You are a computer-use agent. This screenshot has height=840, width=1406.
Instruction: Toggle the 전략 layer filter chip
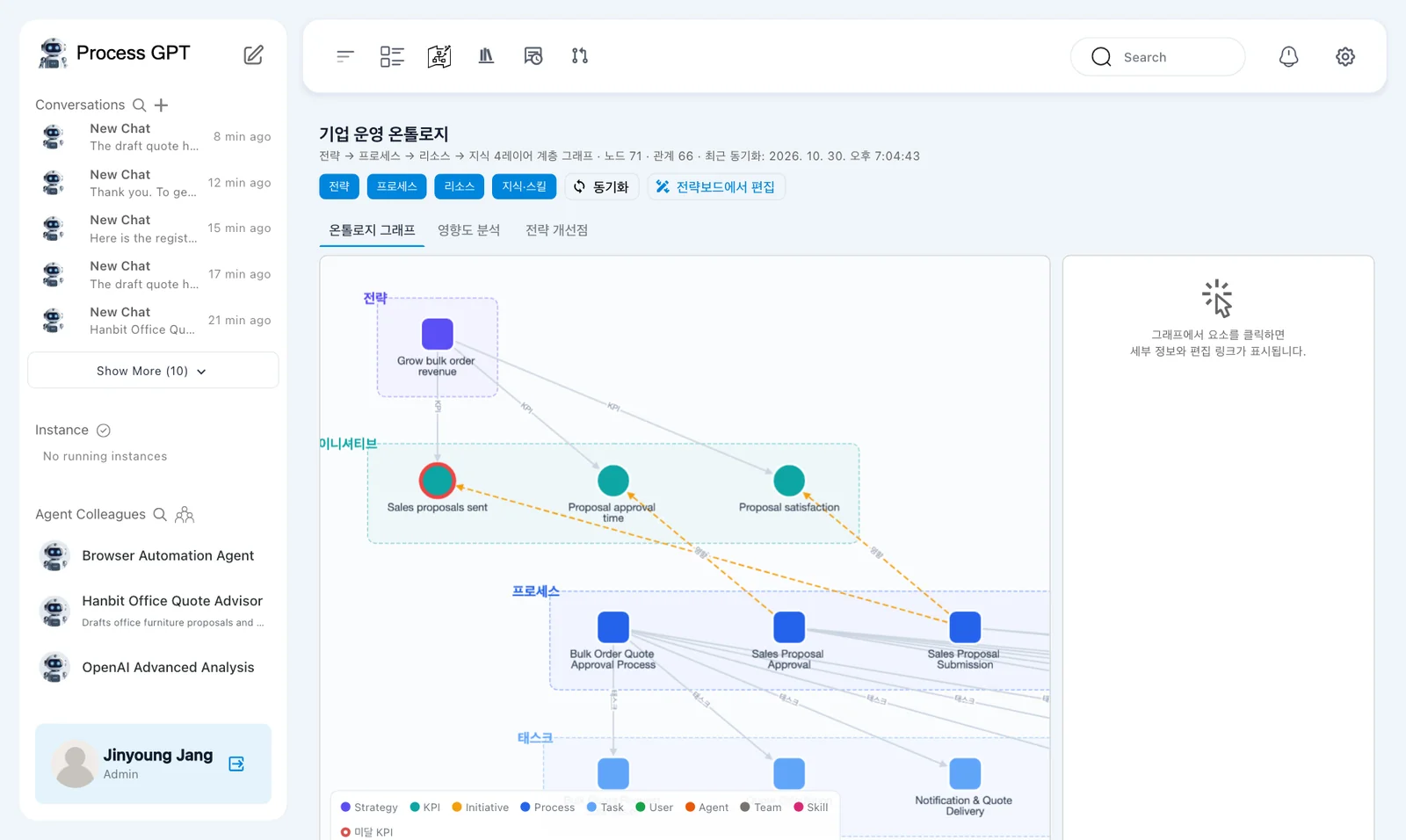[339, 186]
